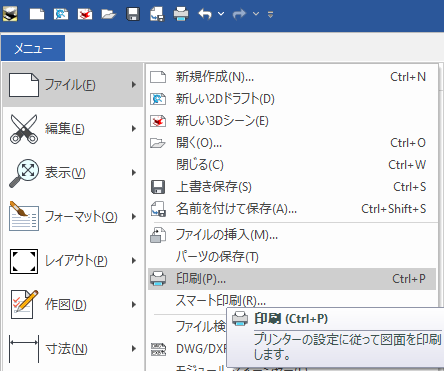Click the pencil checklist icon beside 作図(D)
444x371 pixels.
25,304
